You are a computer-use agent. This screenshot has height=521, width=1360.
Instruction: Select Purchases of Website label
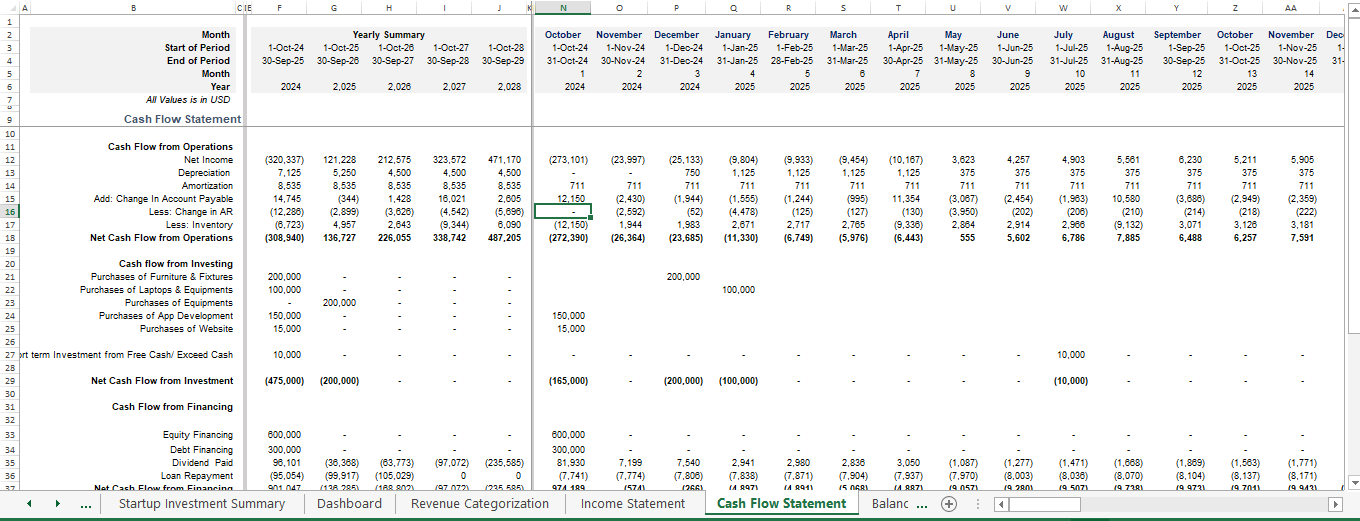click(186, 329)
